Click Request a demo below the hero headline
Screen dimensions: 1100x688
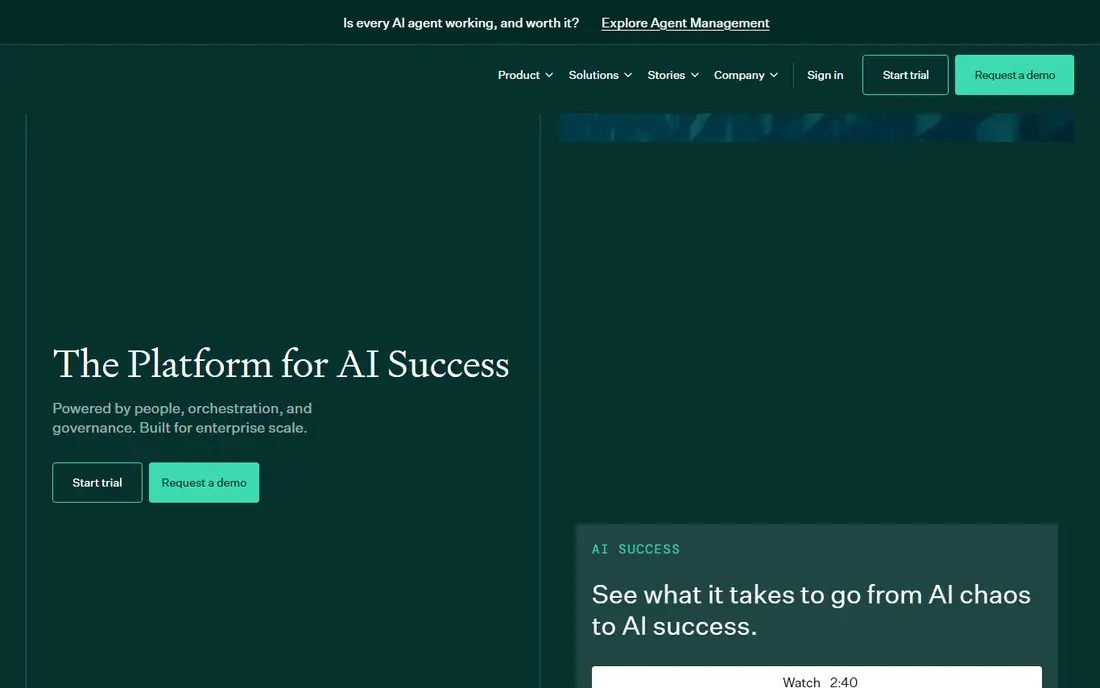203,483
